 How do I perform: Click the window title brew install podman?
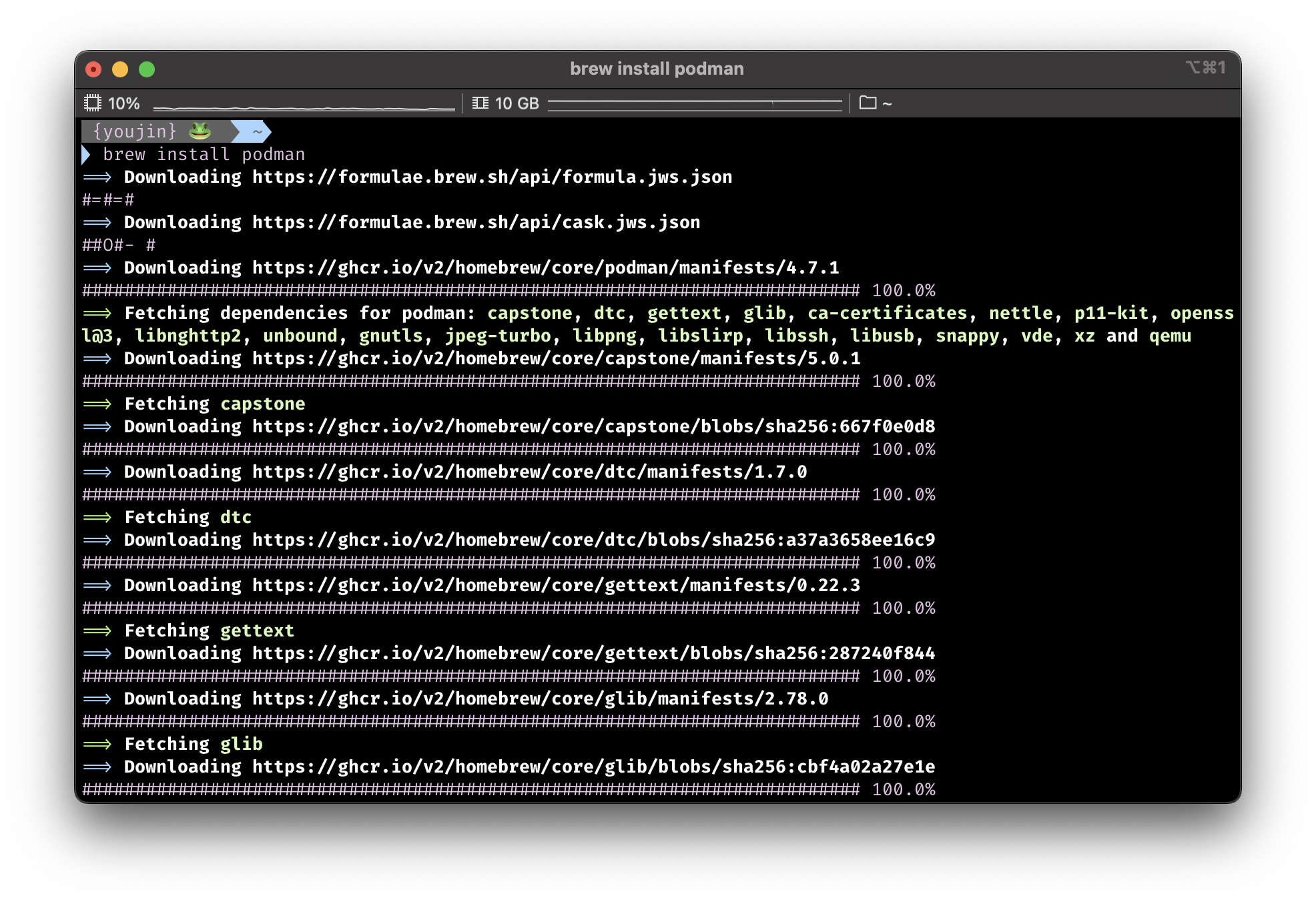click(x=657, y=67)
